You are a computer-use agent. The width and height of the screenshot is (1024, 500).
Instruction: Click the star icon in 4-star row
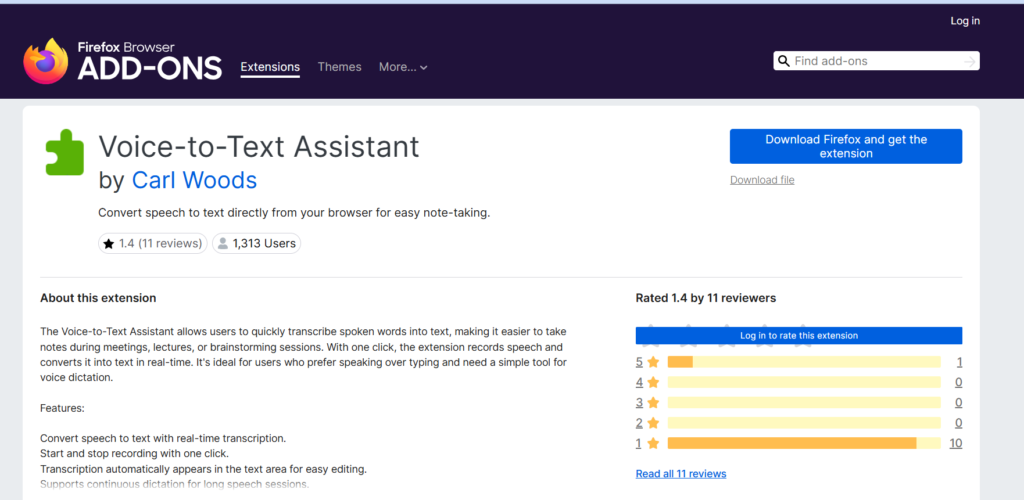(x=653, y=383)
